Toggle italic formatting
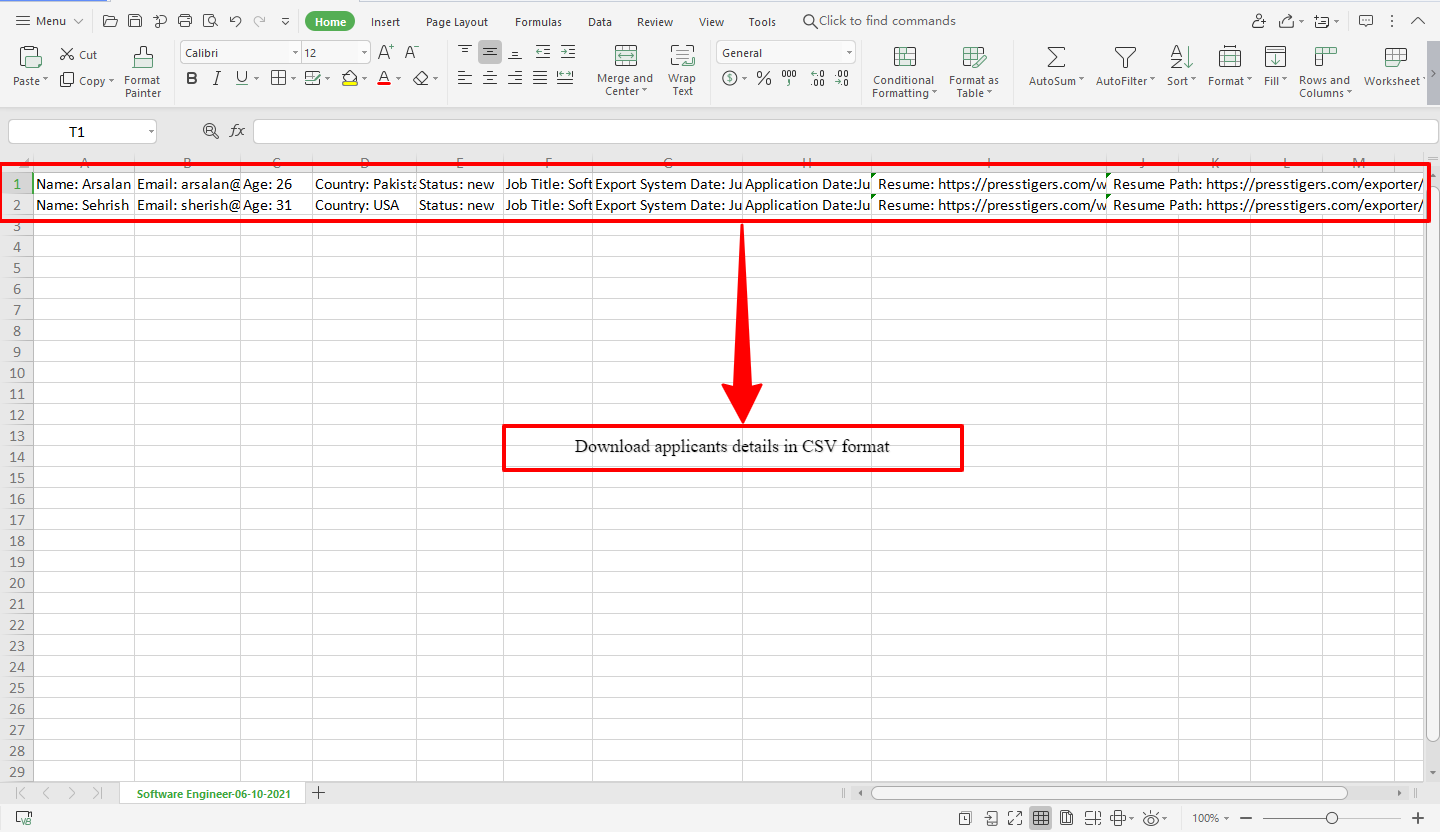The height and width of the screenshot is (832, 1440). pyautogui.click(x=216, y=78)
